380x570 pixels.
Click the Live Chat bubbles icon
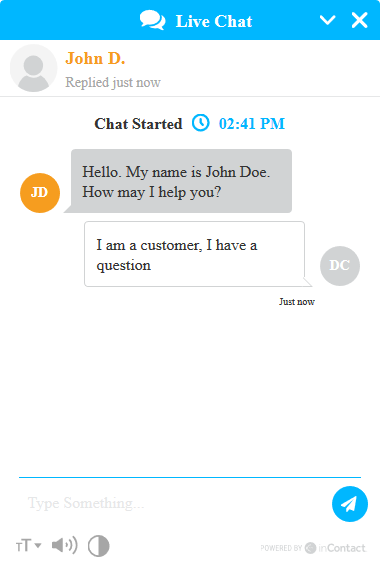click(153, 20)
